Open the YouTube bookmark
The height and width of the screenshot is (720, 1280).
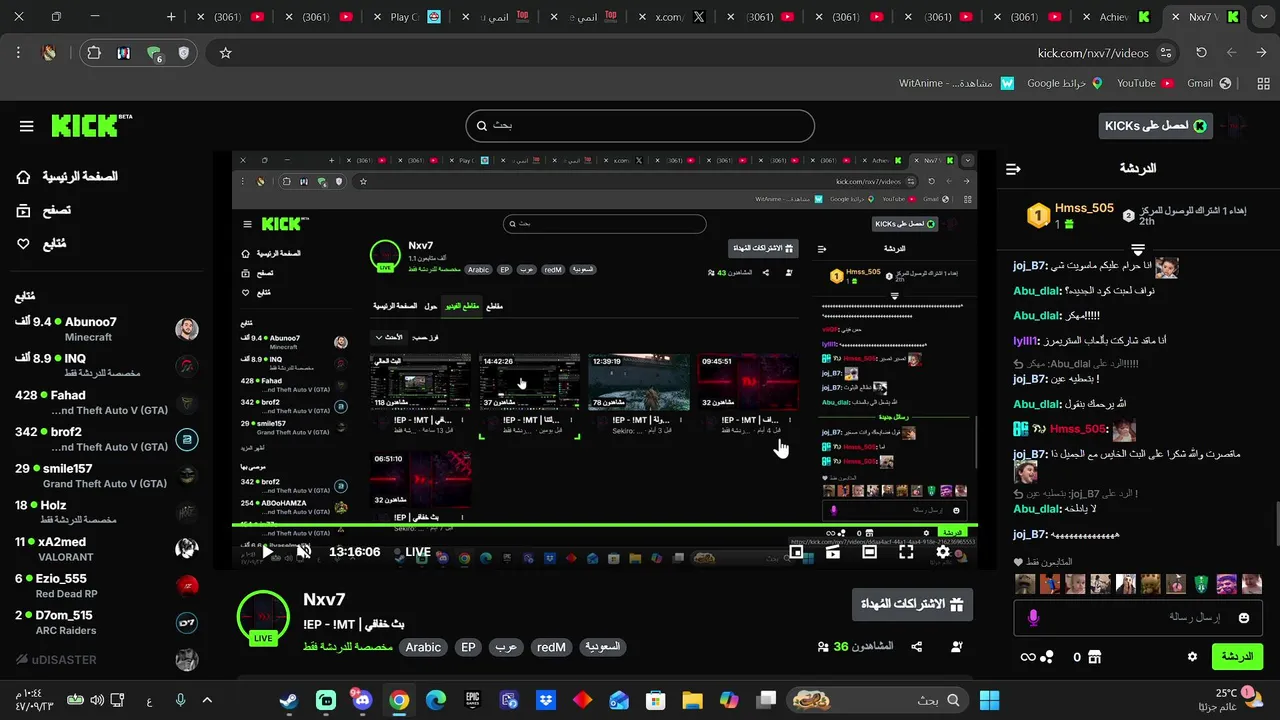[x=1144, y=83]
